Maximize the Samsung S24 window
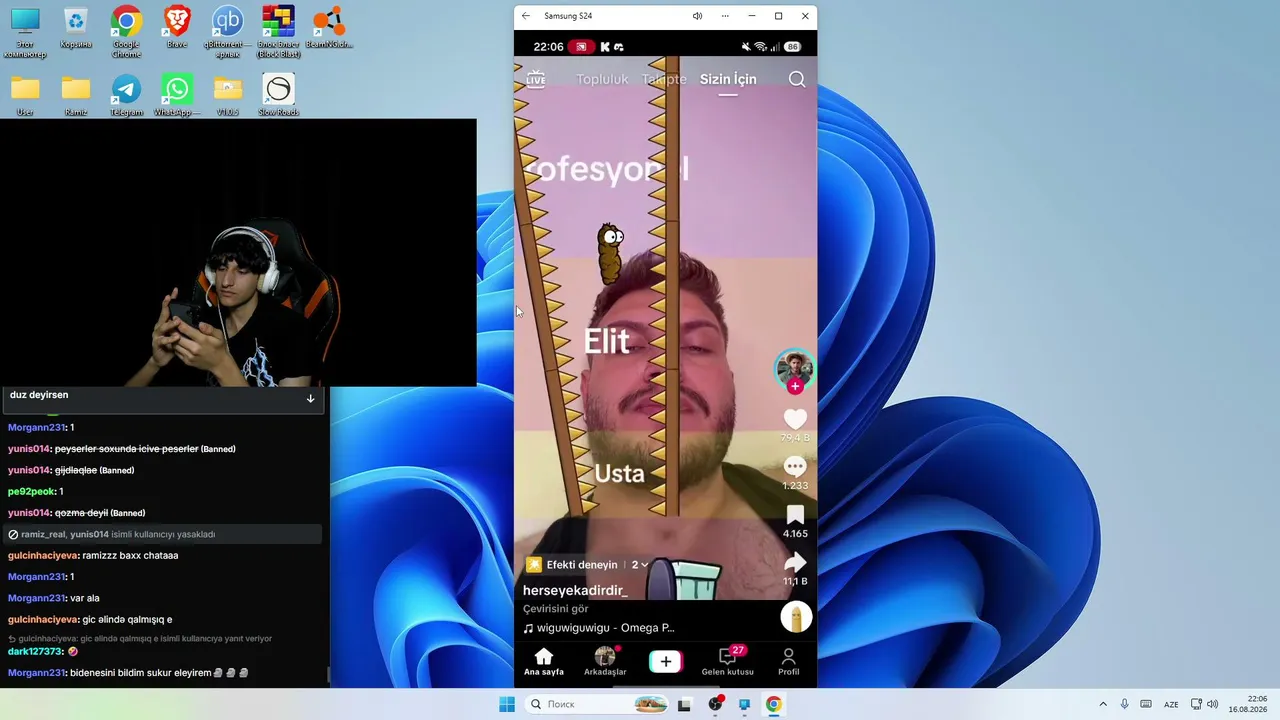 pyautogui.click(x=779, y=16)
